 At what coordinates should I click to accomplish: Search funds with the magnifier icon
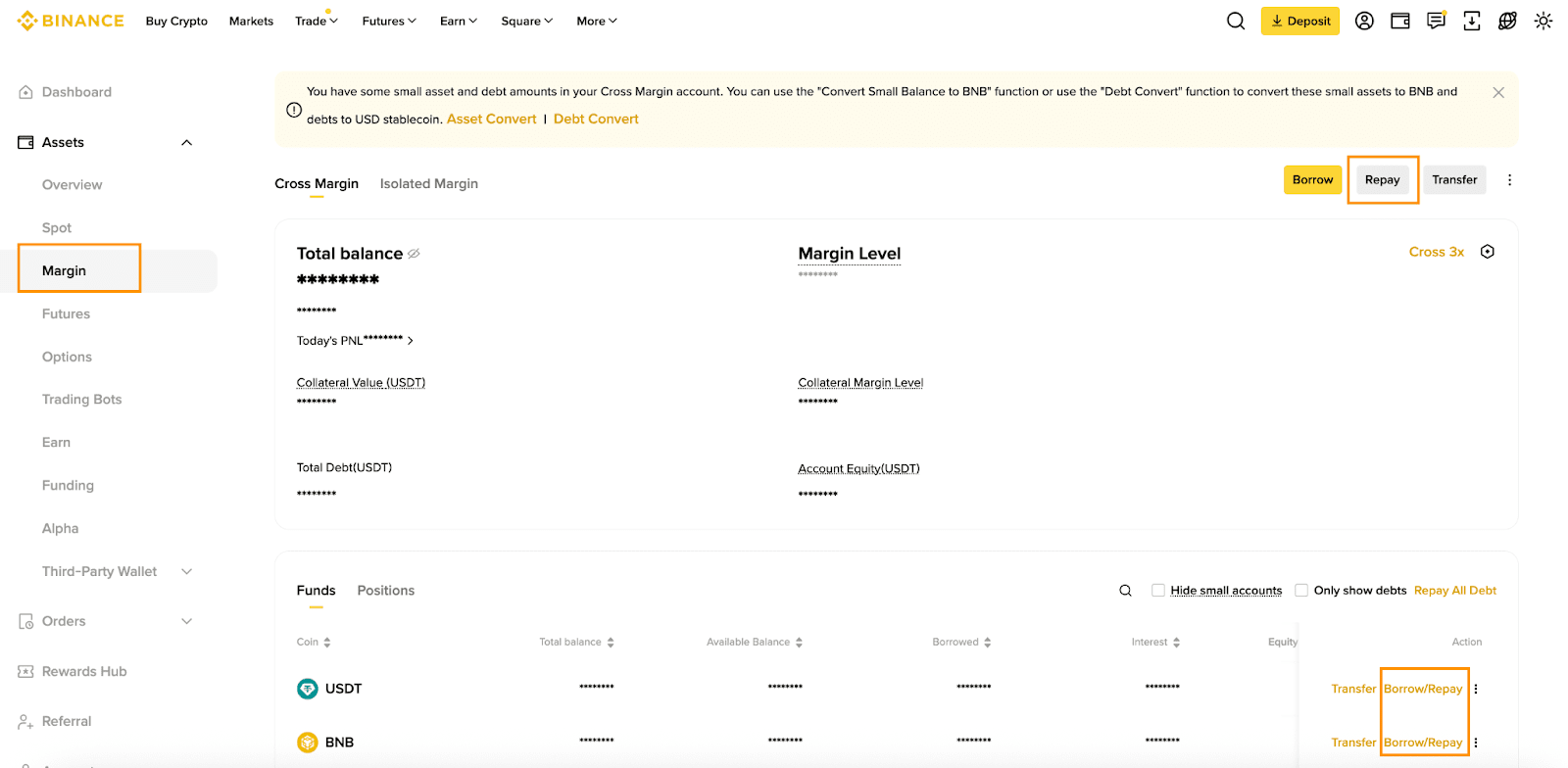click(x=1125, y=591)
